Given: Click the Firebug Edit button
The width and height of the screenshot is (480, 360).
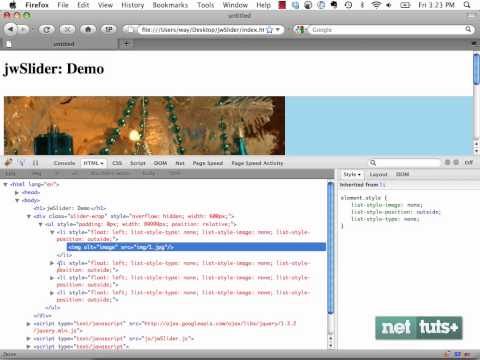Looking at the screenshot, I should pyautogui.click(x=10, y=174).
